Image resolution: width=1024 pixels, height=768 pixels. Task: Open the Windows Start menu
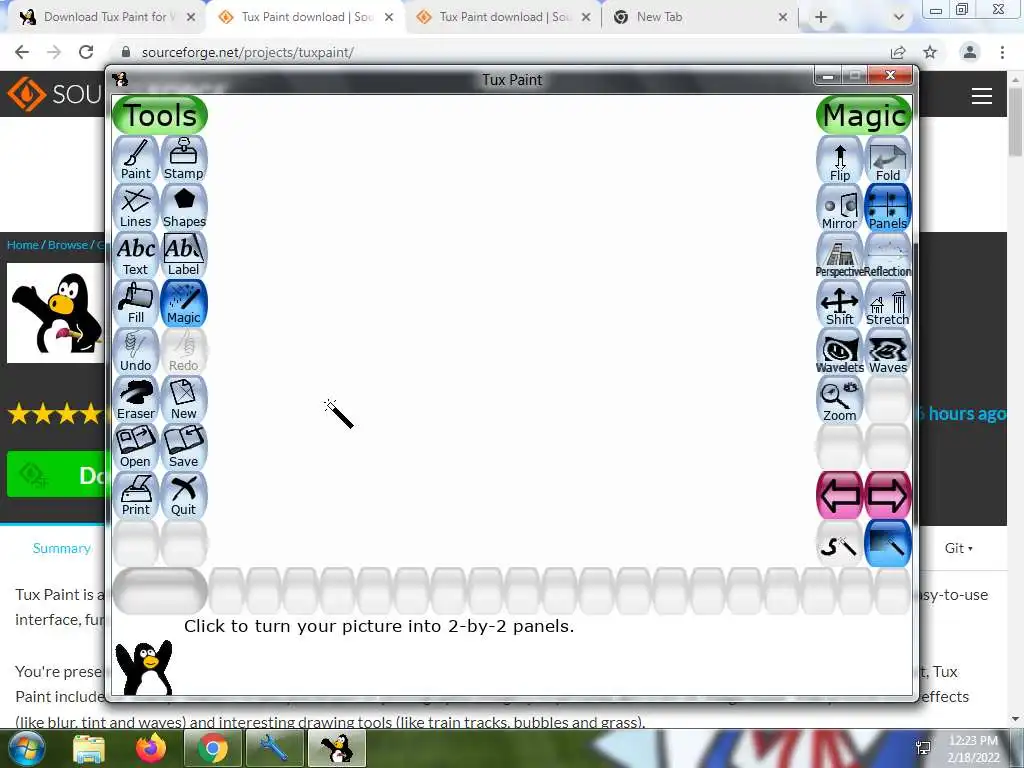pyautogui.click(x=26, y=748)
